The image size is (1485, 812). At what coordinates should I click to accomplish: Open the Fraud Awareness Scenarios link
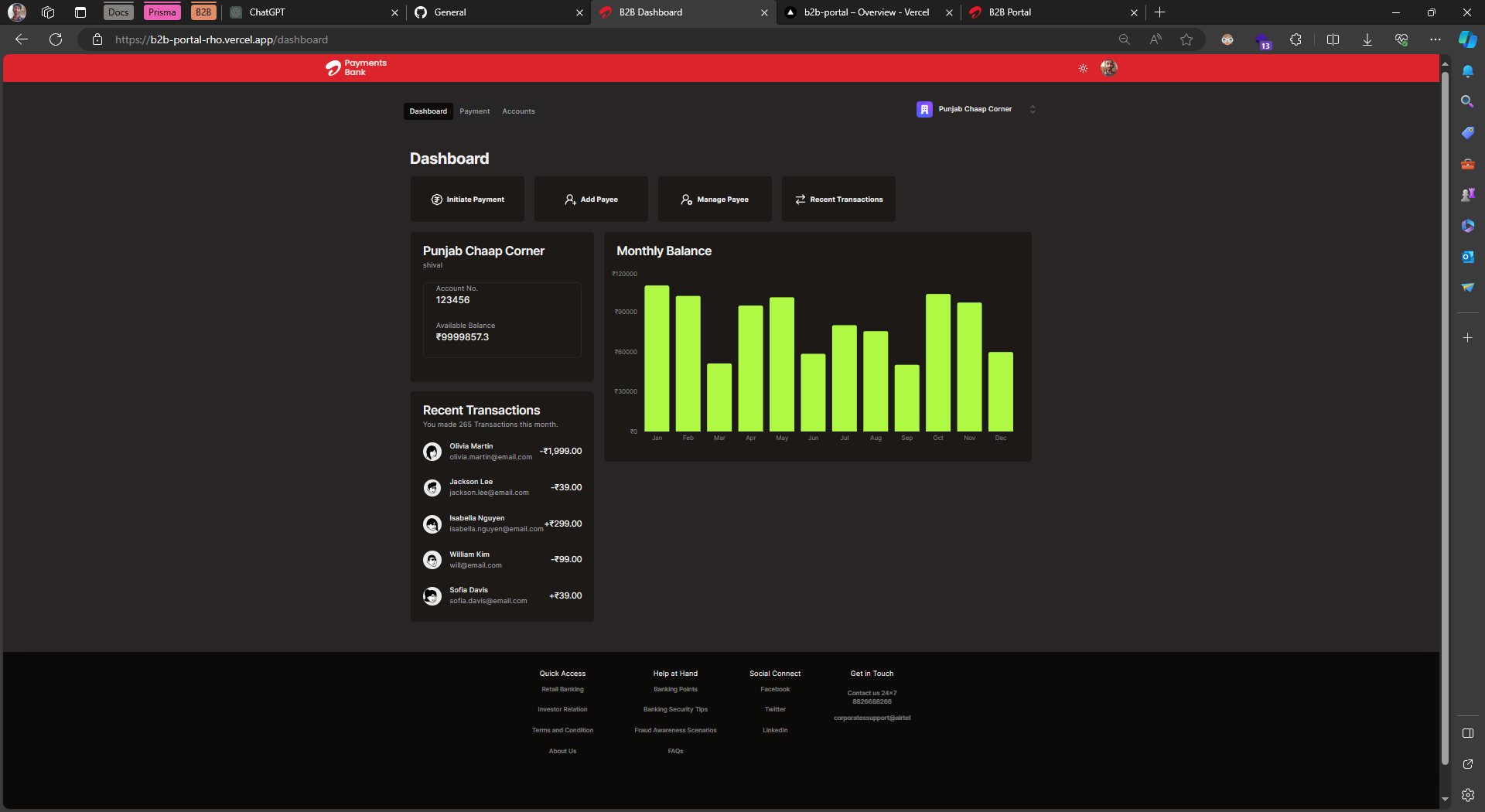click(x=675, y=729)
